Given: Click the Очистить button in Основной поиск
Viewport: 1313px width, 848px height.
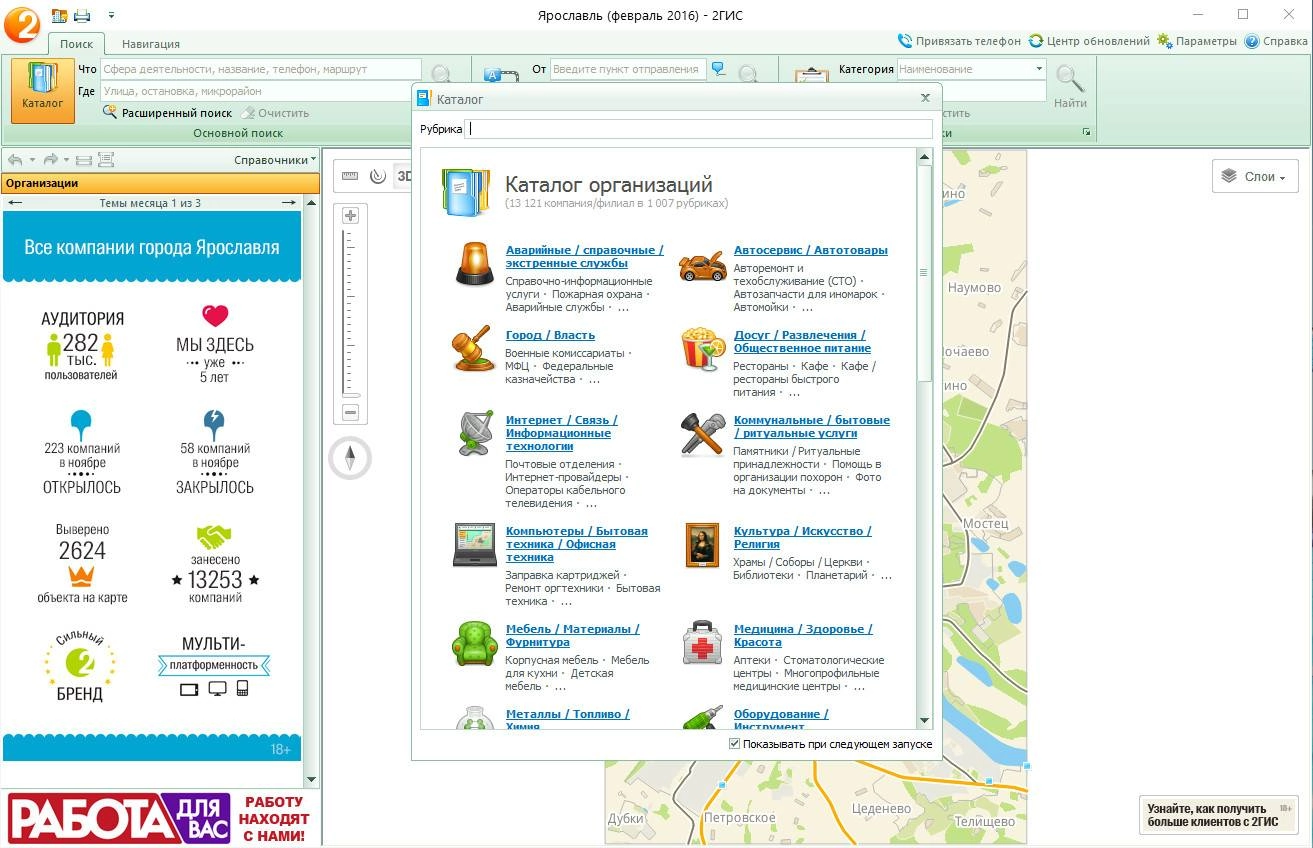Looking at the screenshot, I should tap(276, 113).
